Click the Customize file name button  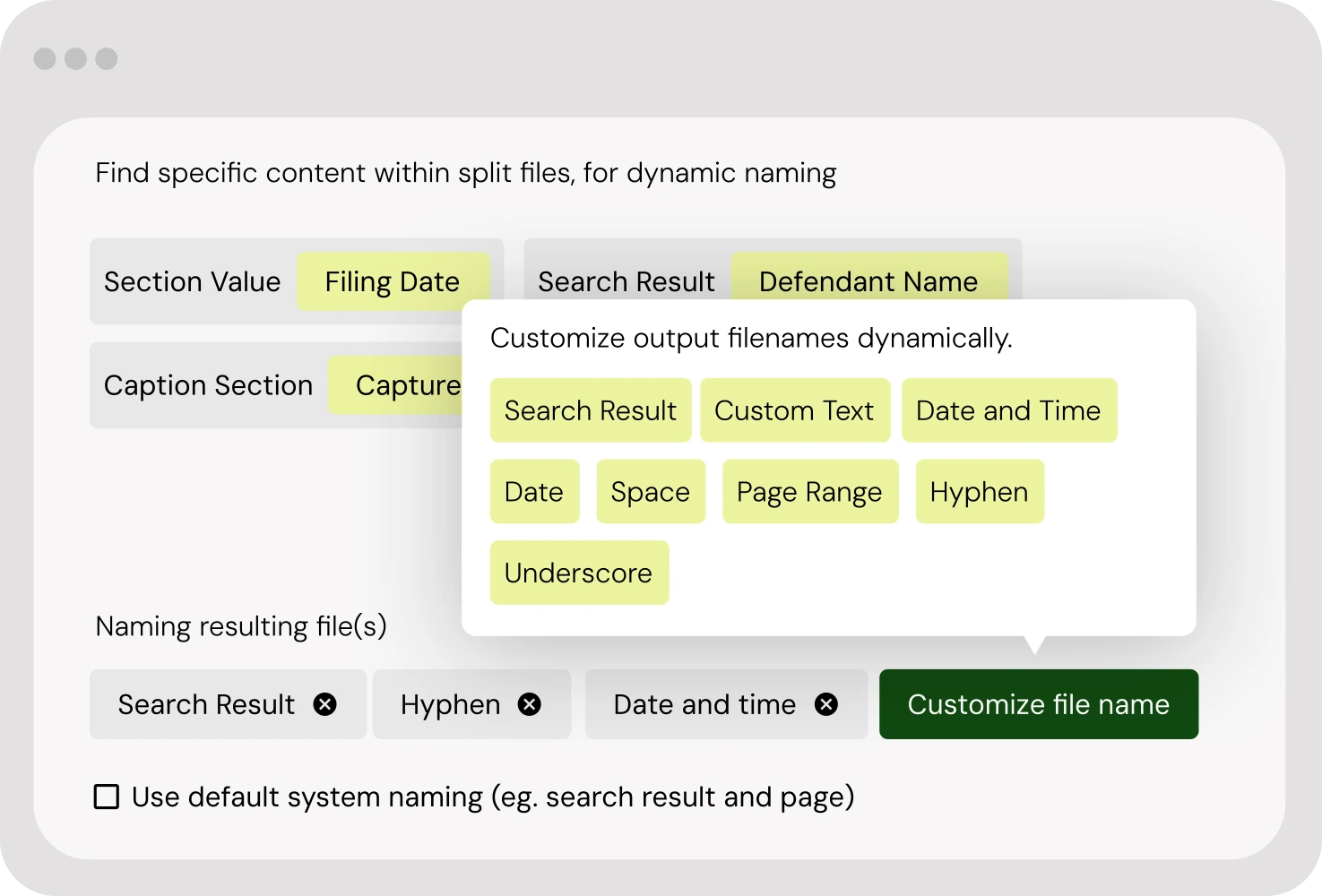point(1038,704)
